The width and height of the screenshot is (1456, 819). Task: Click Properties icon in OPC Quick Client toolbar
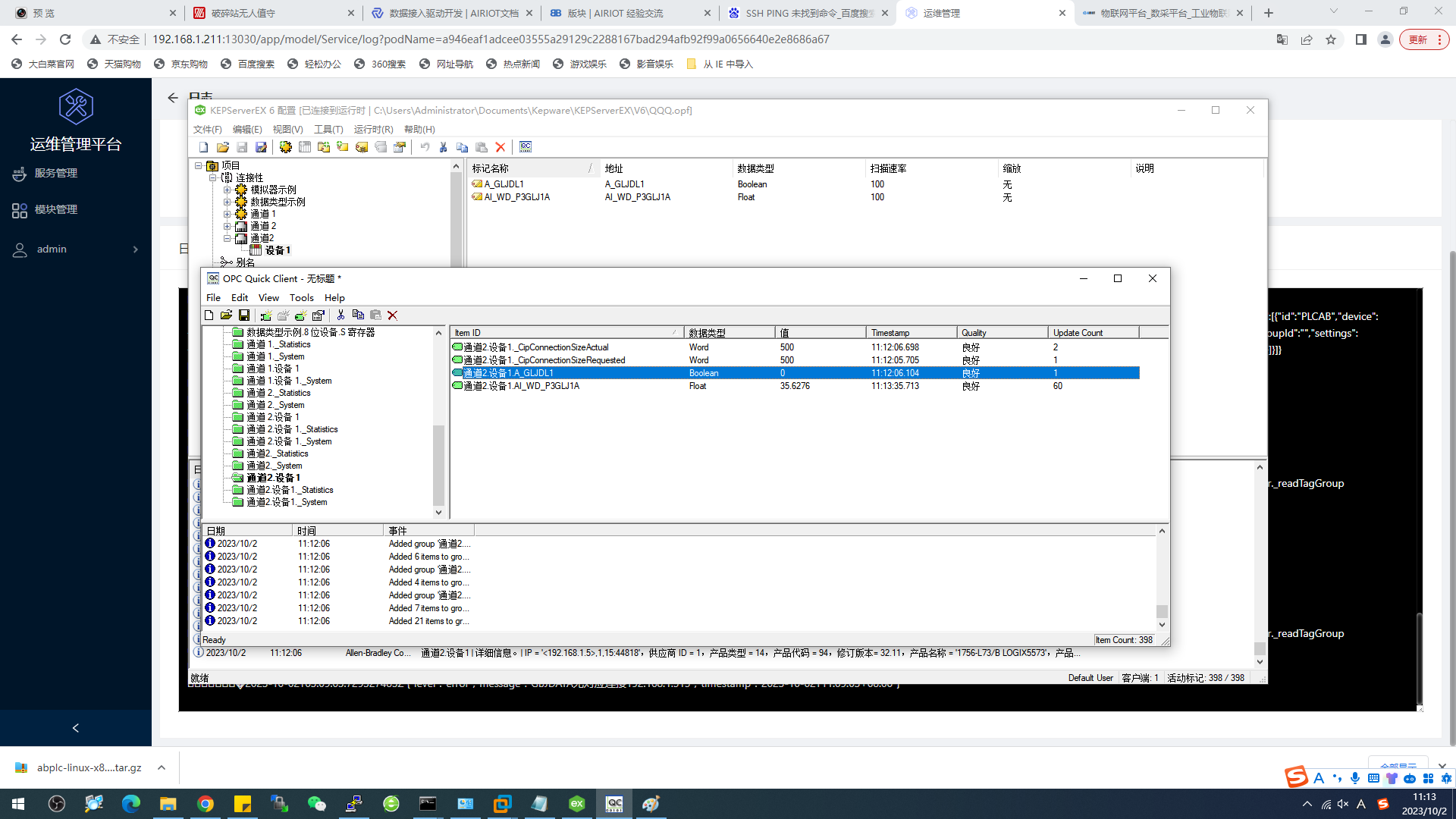[x=318, y=315]
